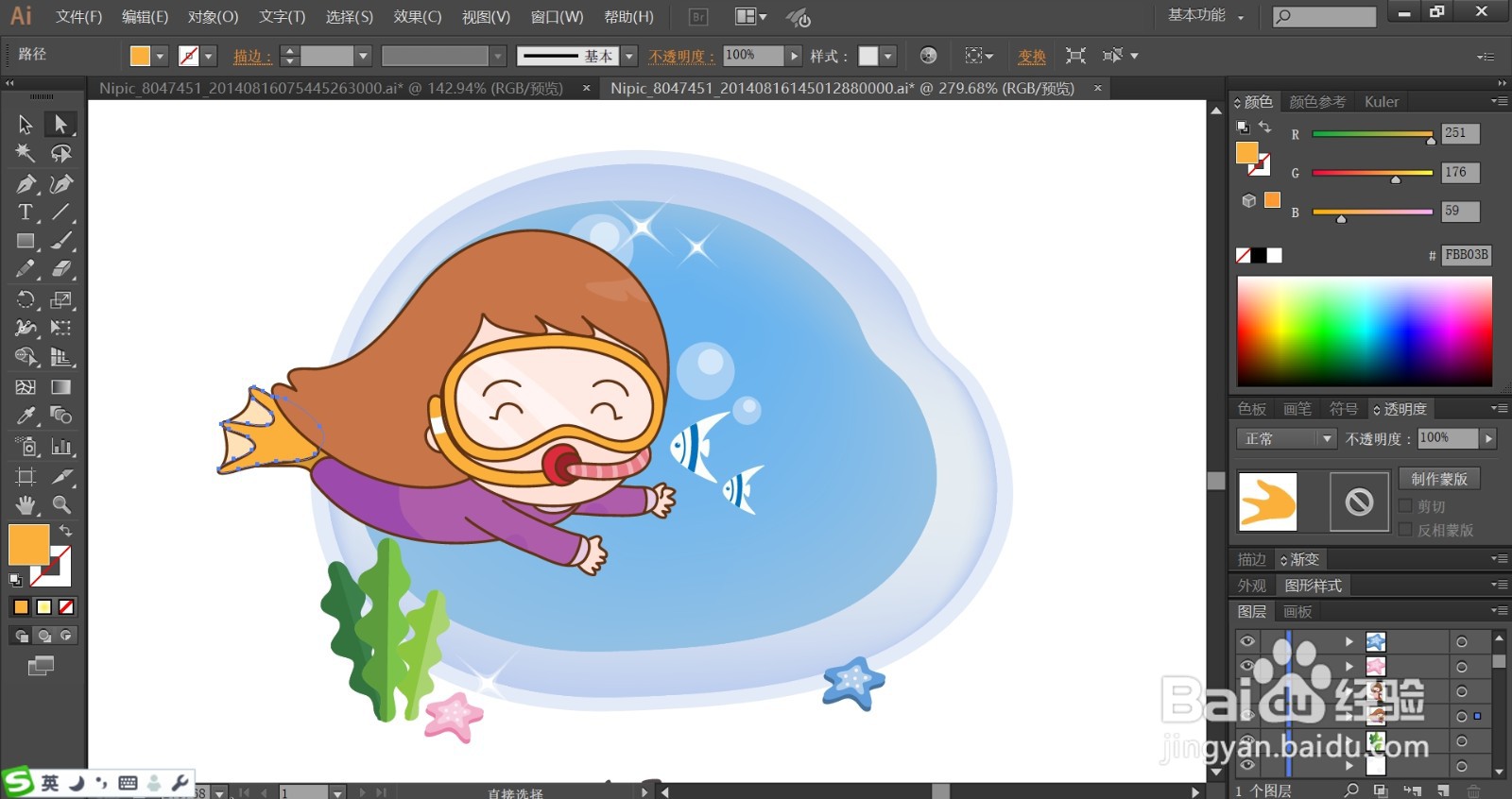
Task: Open the fill color dropdown in control bar
Action: click(161, 57)
